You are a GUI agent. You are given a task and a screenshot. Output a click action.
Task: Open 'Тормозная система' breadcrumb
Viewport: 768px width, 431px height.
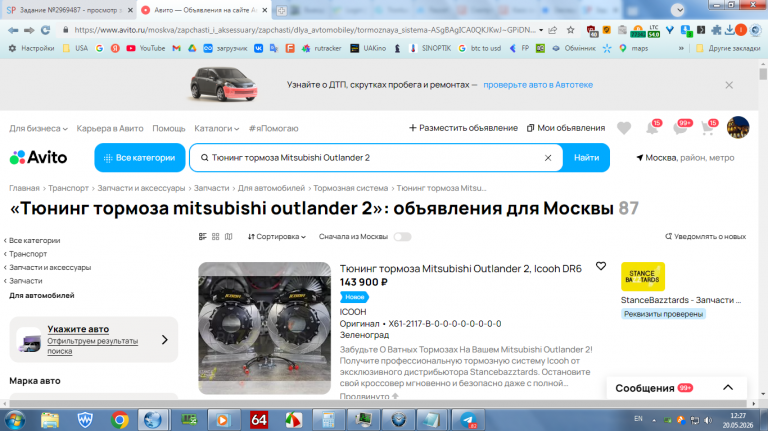click(x=350, y=188)
